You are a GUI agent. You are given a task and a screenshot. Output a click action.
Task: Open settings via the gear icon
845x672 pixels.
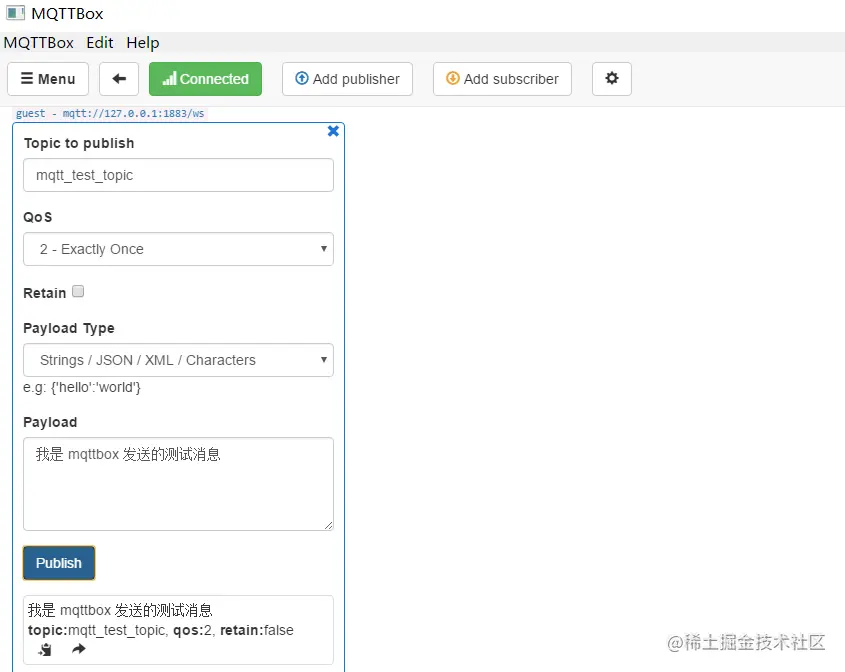(612, 79)
